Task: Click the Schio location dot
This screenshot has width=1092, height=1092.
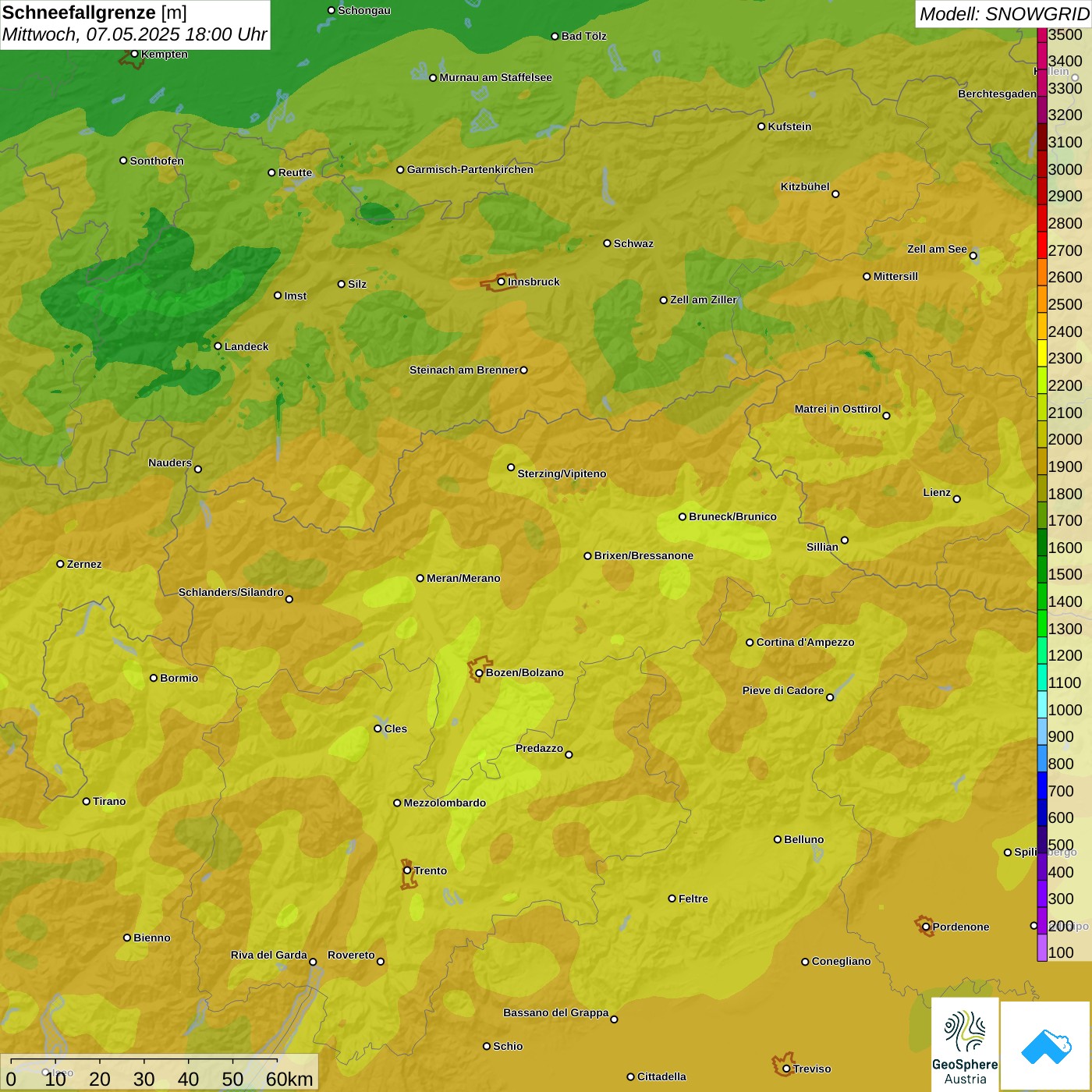Action: tap(487, 1046)
